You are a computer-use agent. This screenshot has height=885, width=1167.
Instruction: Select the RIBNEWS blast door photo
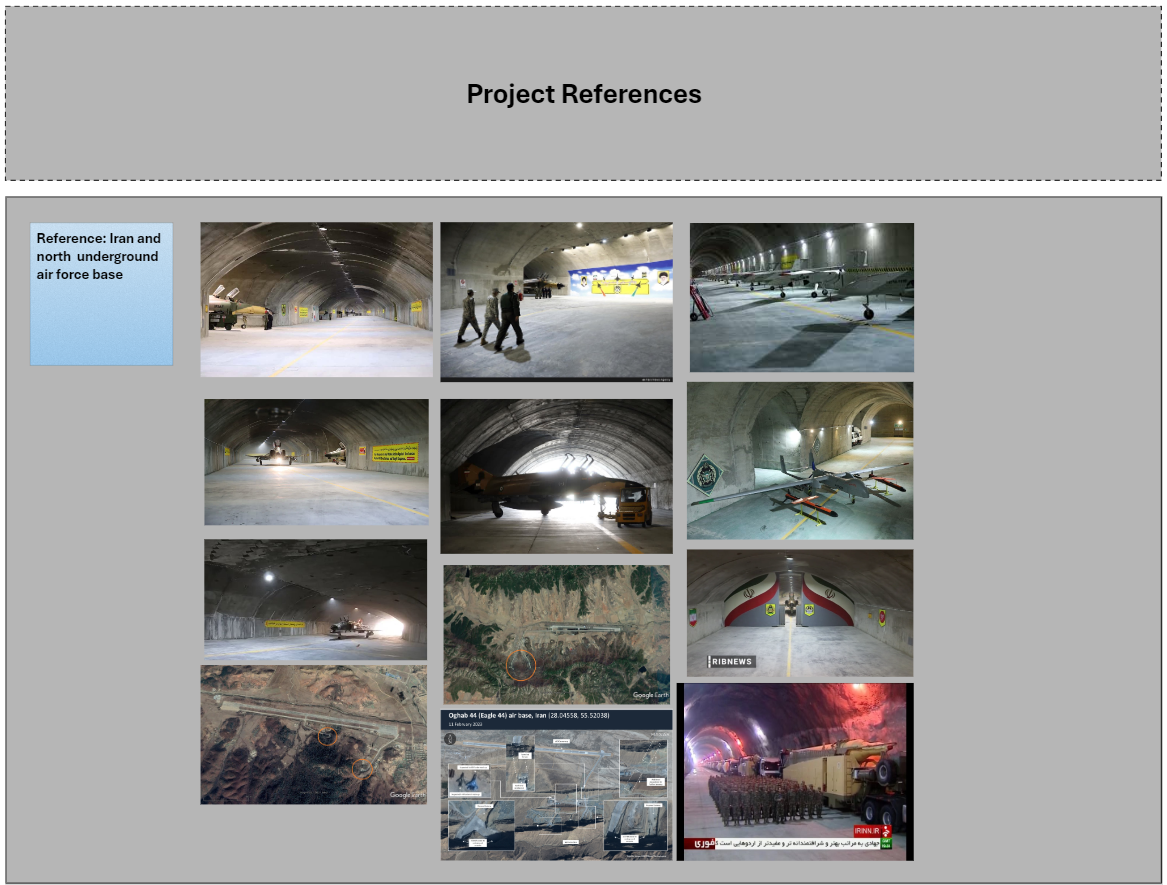click(x=800, y=613)
